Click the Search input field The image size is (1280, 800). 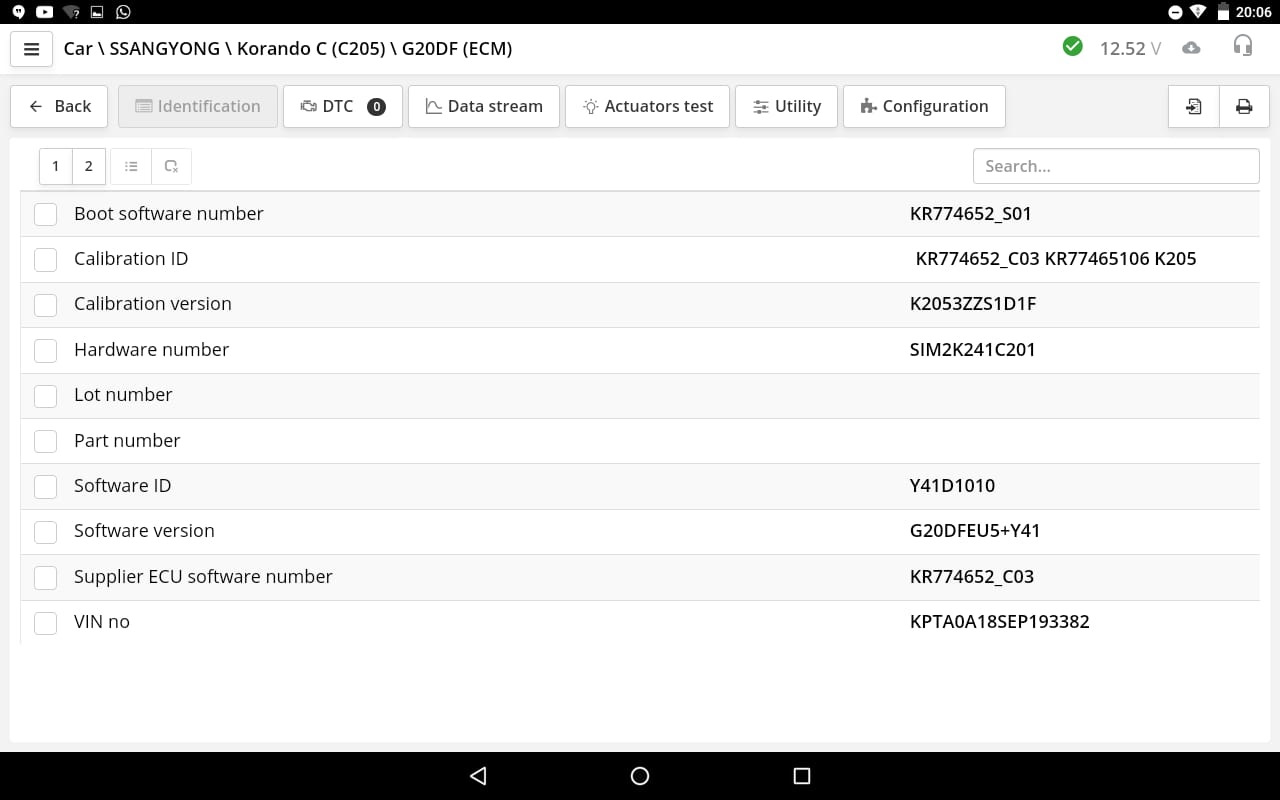1116,166
